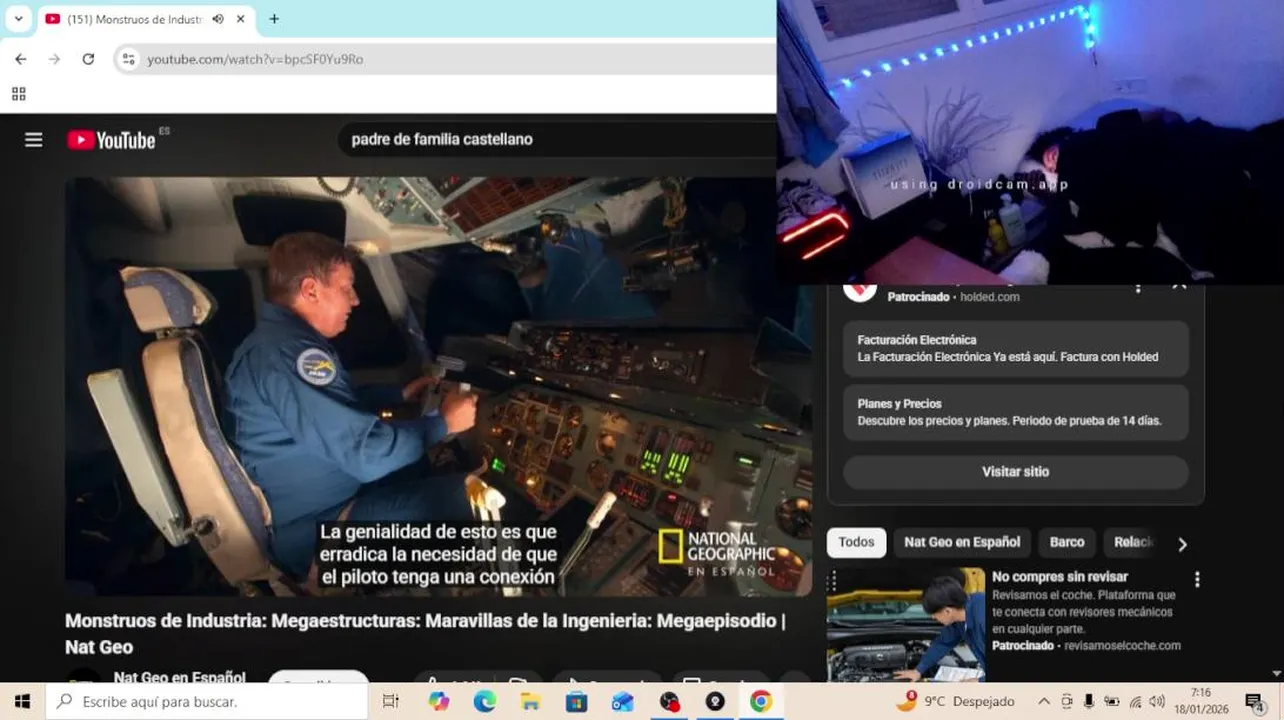Open Wi-Fi network tray icon
The height and width of the screenshot is (720, 1284).
pyautogui.click(x=1135, y=701)
